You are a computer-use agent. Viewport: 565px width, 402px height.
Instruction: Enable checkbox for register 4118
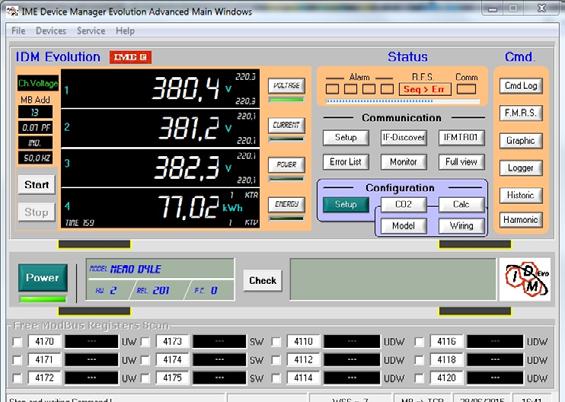click(419, 360)
